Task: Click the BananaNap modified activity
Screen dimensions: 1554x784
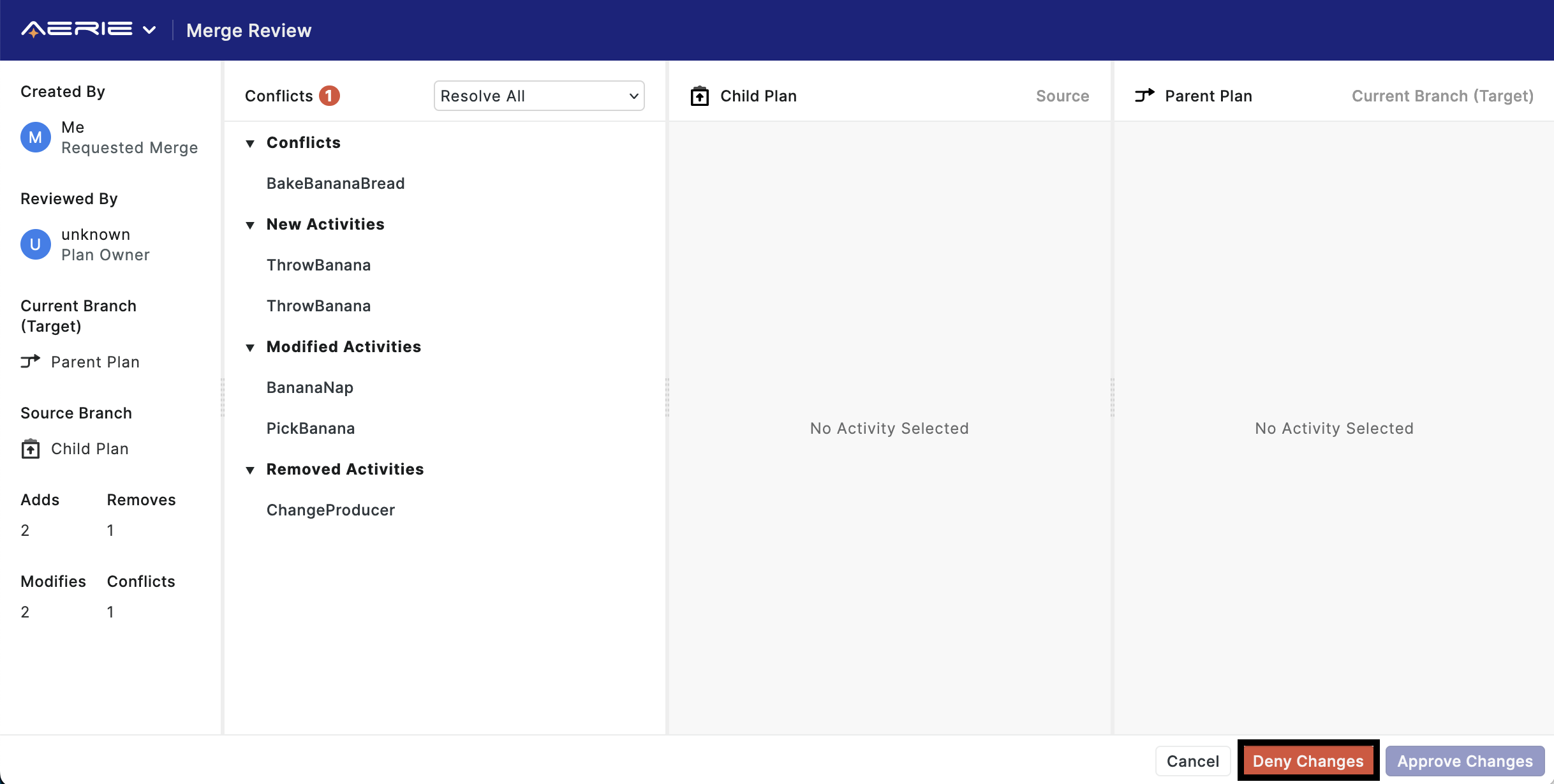Action: [309, 386]
